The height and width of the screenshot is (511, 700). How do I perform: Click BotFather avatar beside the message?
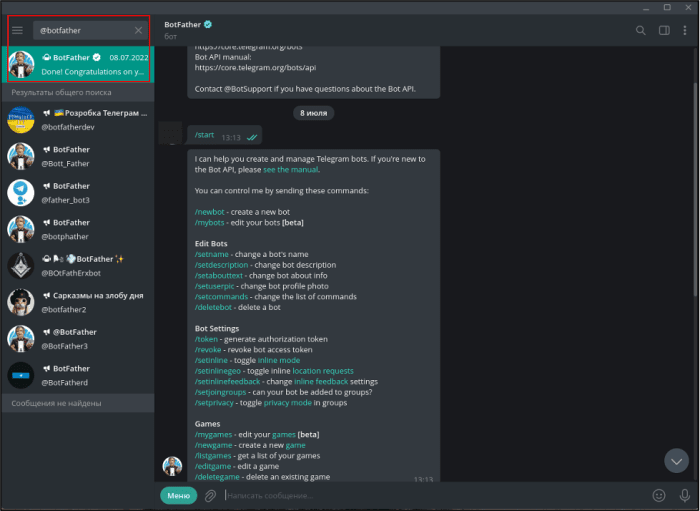click(x=172, y=466)
